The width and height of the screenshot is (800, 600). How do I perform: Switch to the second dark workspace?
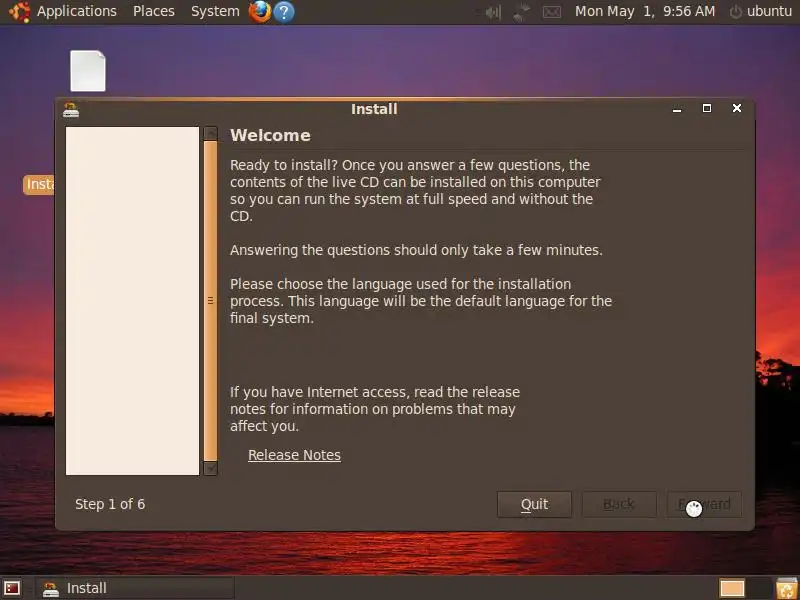point(758,588)
